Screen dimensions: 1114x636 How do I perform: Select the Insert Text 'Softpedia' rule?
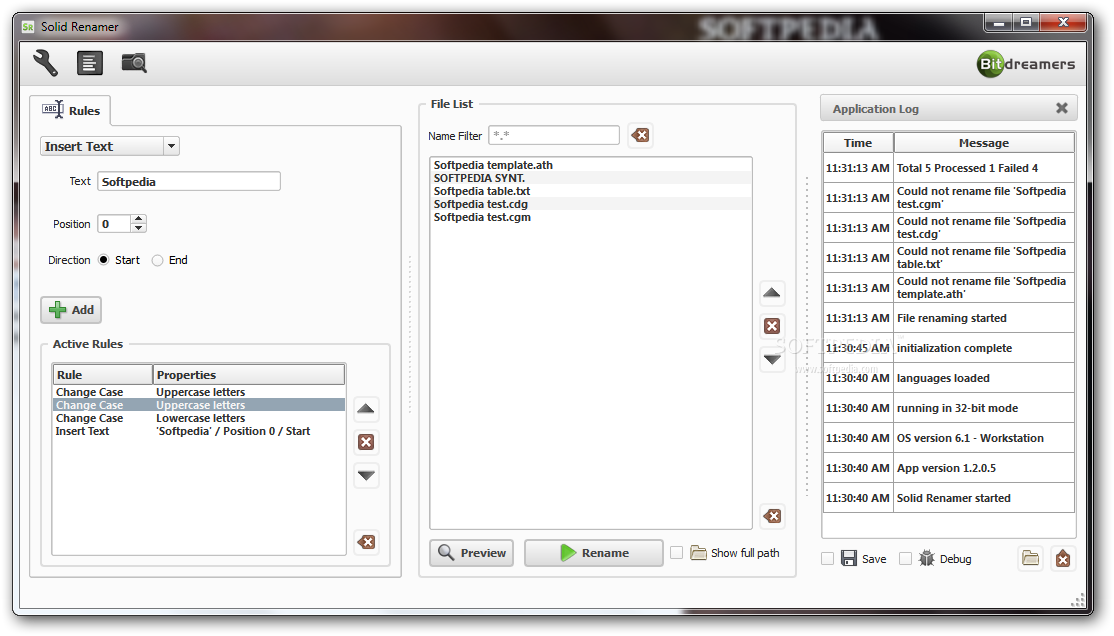click(x=199, y=431)
